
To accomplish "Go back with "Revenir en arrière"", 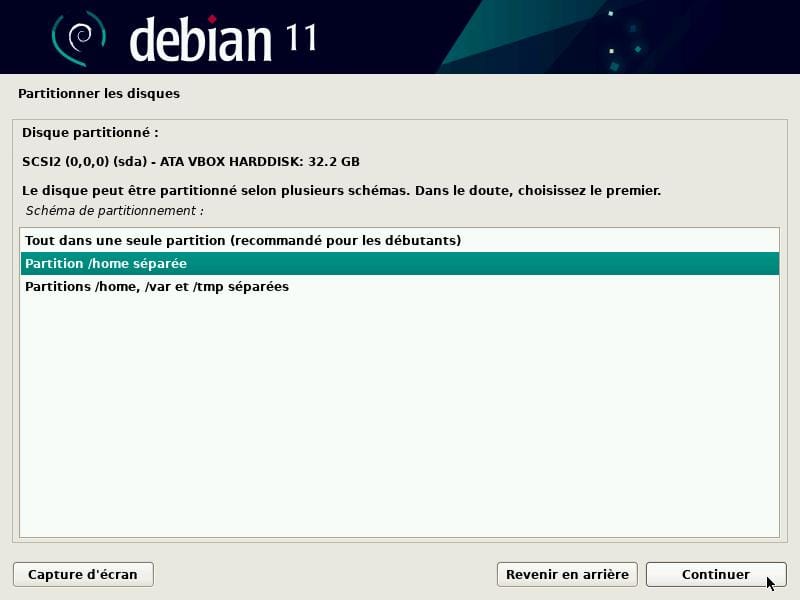I will (x=567, y=574).
